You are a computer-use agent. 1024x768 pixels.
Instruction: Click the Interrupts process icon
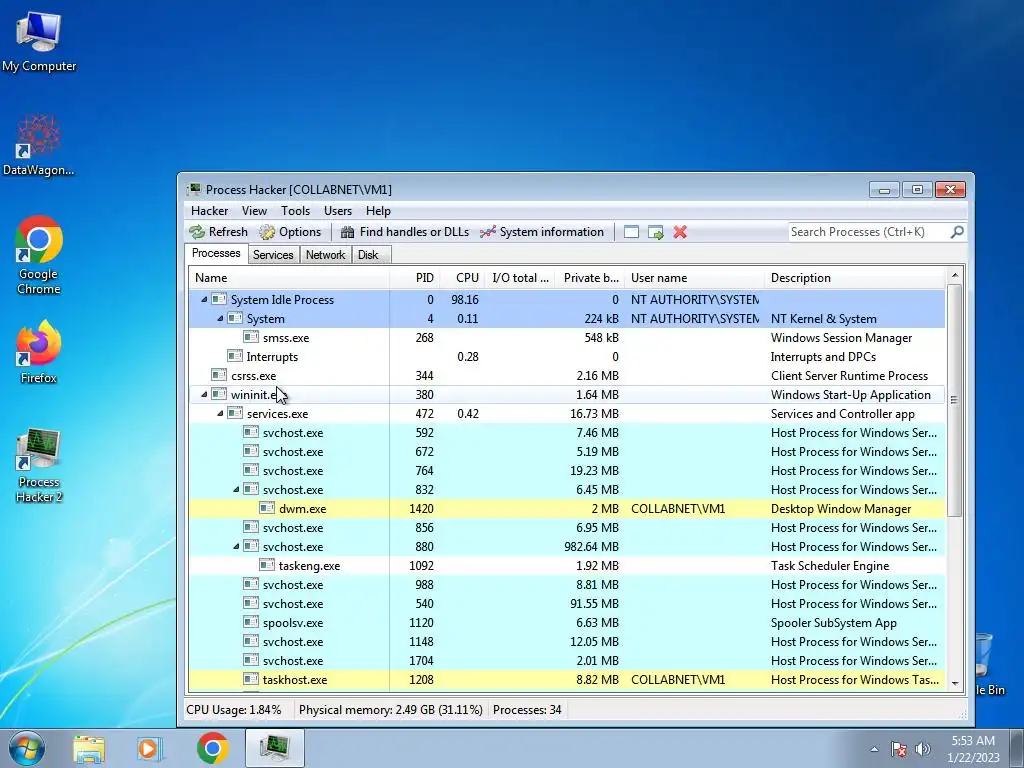click(x=234, y=356)
